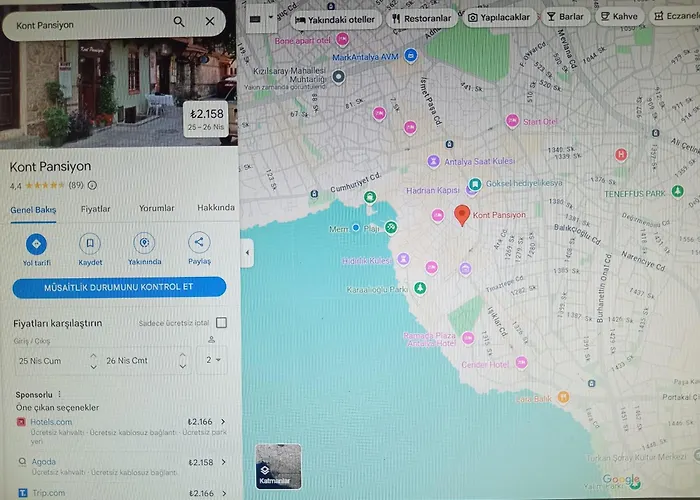Select Antalya Saat Kulesi marker
Screen dimensions: 700x500
pyautogui.click(x=433, y=161)
